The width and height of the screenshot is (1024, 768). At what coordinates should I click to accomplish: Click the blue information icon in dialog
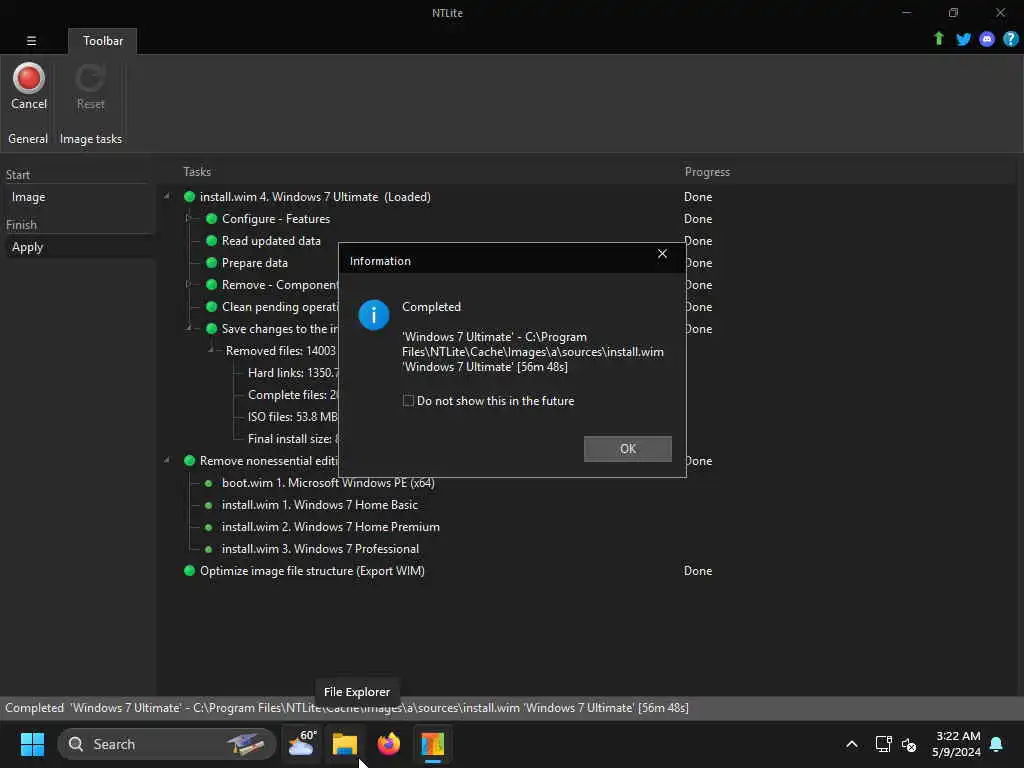coord(374,315)
